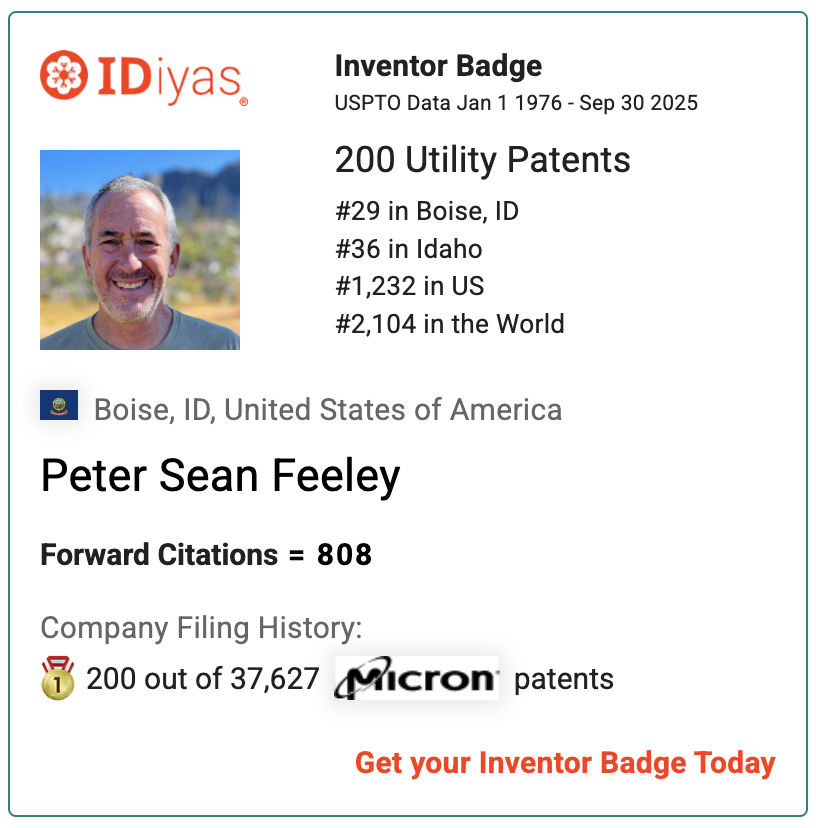Click the 200 out of 37,627 text
Image resolution: width=816 pixels, height=828 pixels.
click(202, 679)
